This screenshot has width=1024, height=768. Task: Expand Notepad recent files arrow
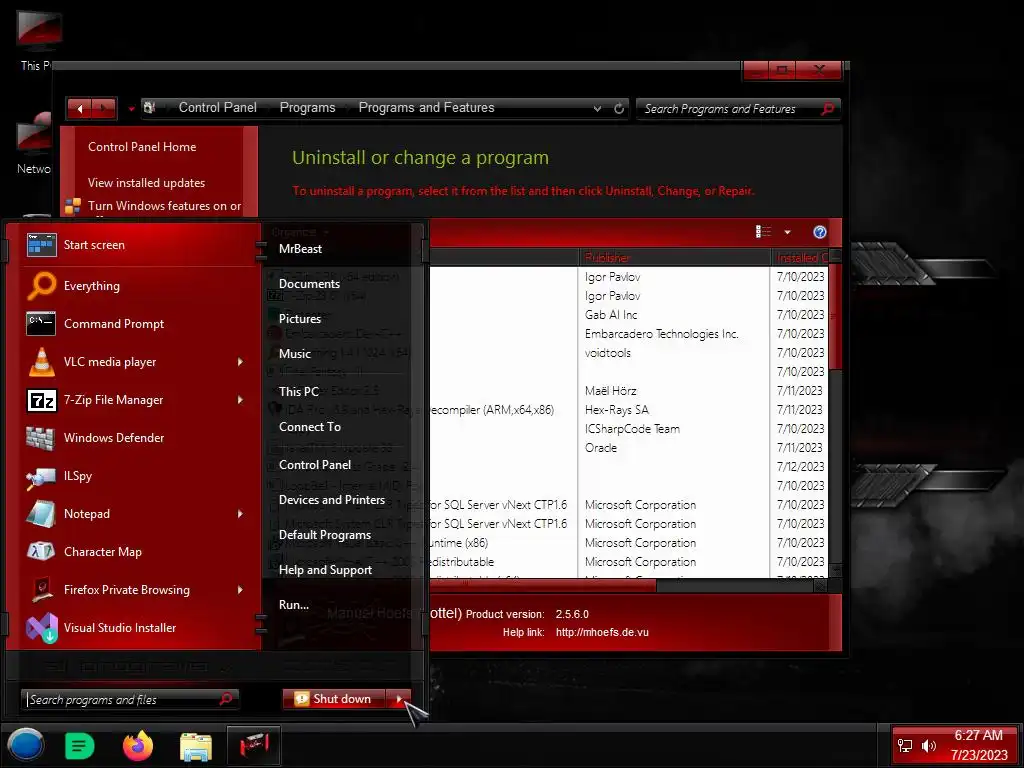(x=240, y=514)
